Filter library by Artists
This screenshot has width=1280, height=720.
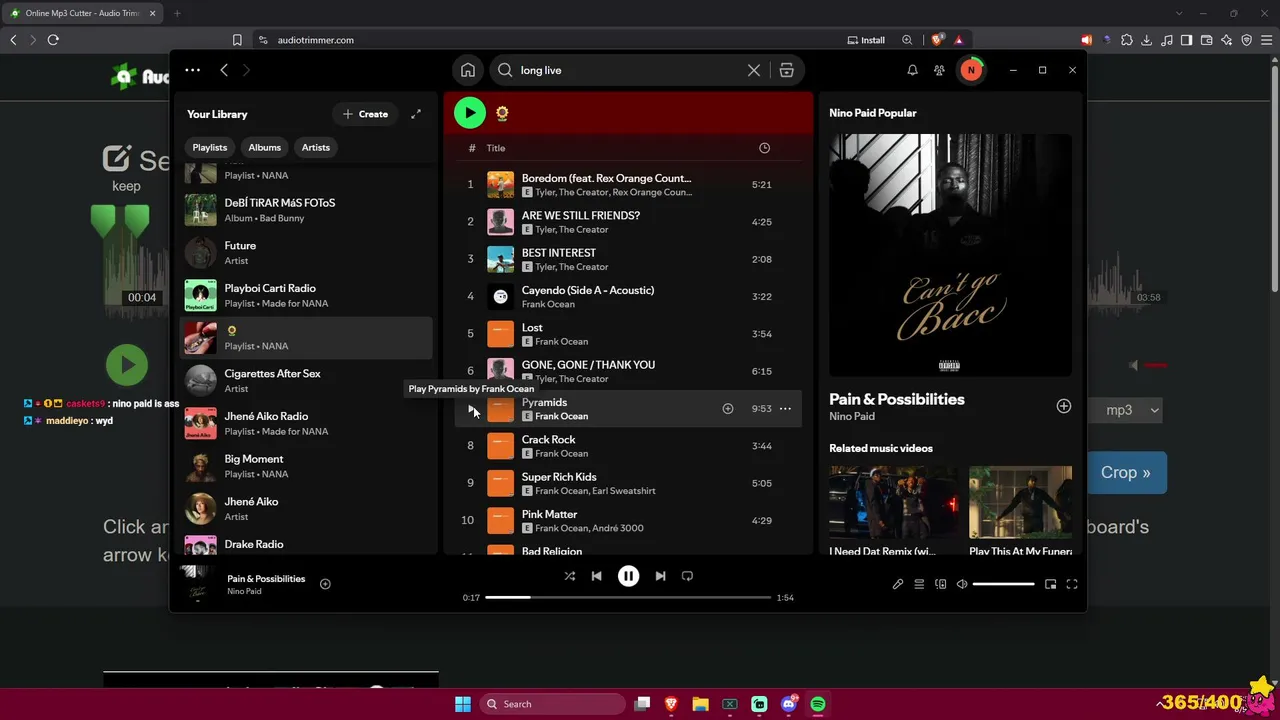pos(316,147)
